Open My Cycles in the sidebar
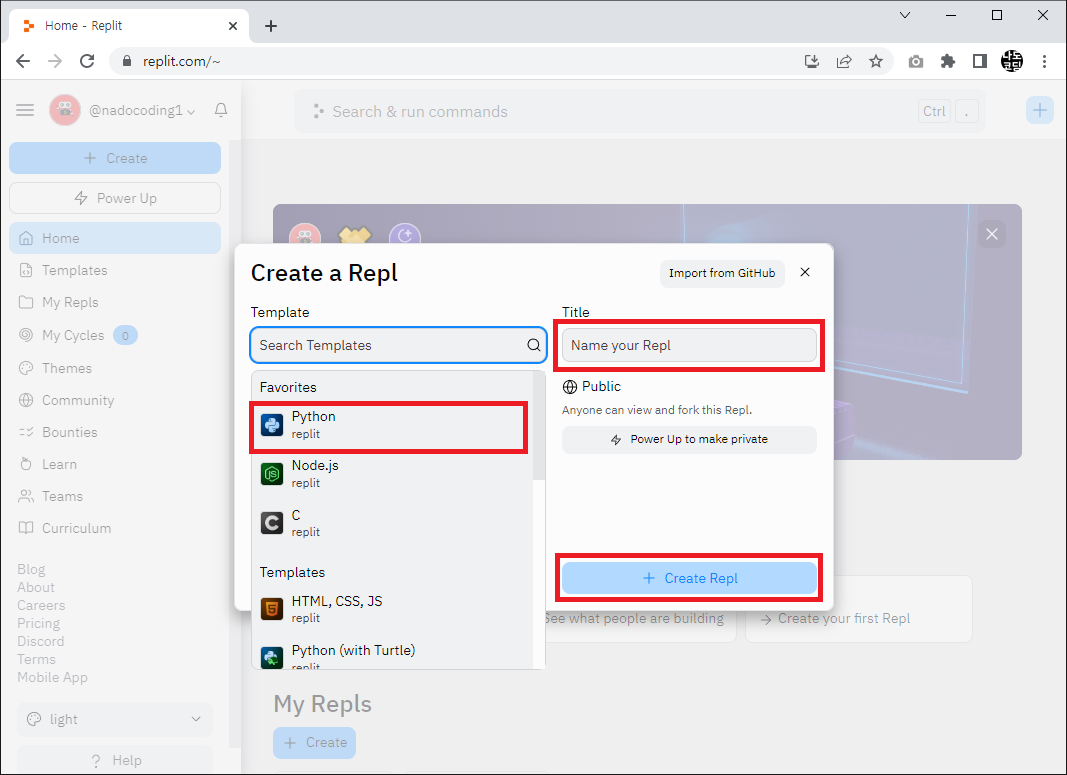The width and height of the screenshot is (1067, 775). point(115,335)
